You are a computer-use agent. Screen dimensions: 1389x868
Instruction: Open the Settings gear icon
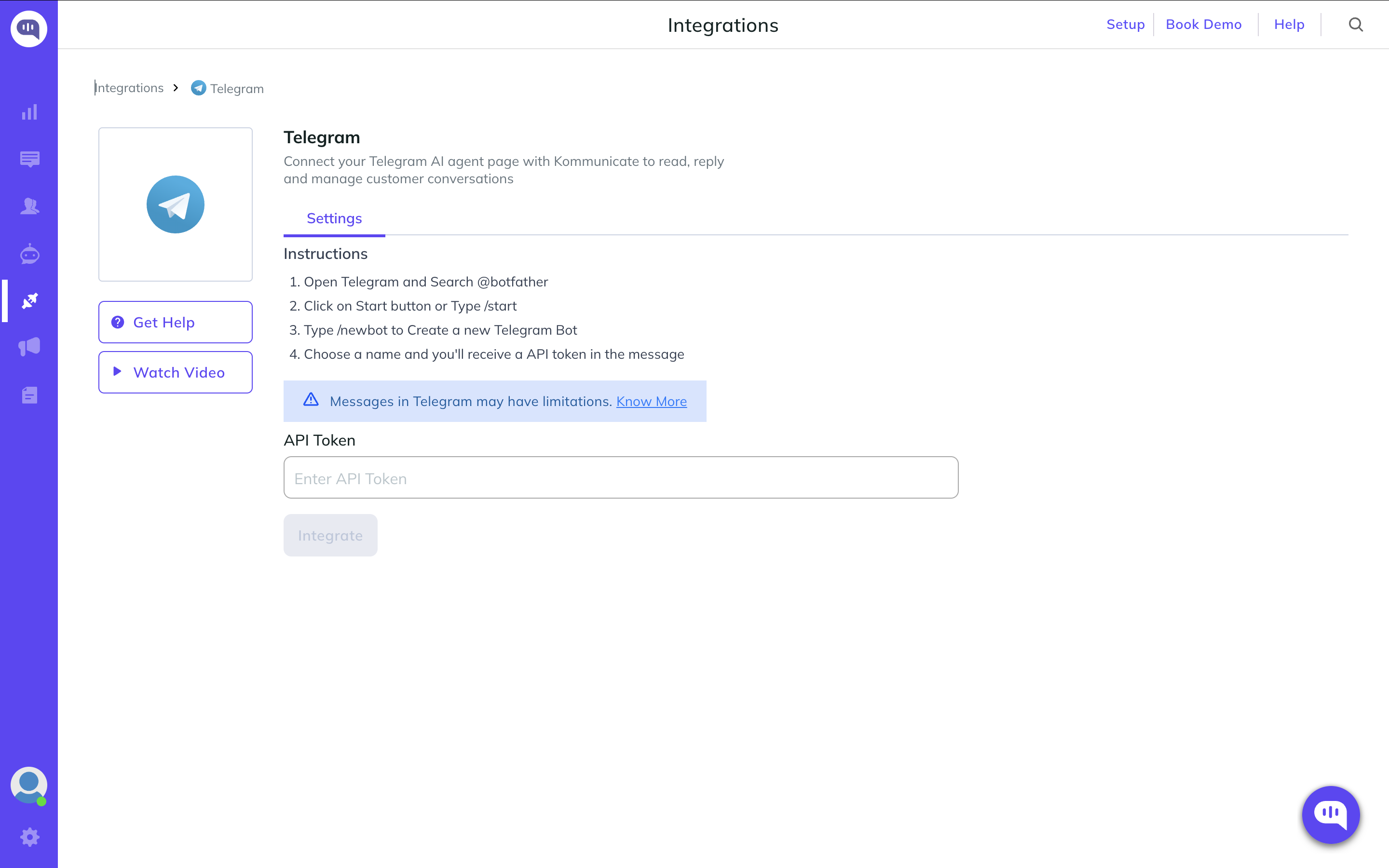tap(29, 837)
